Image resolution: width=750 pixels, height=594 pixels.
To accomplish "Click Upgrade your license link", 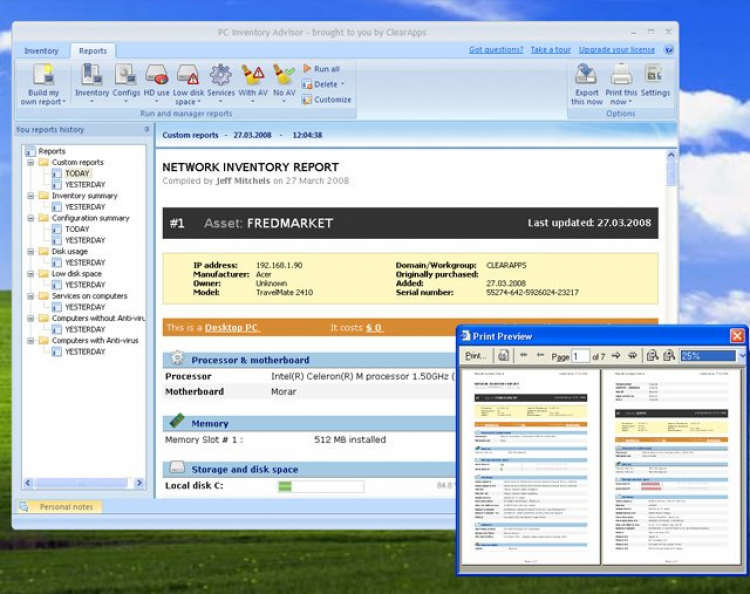I will coord(617,49).
